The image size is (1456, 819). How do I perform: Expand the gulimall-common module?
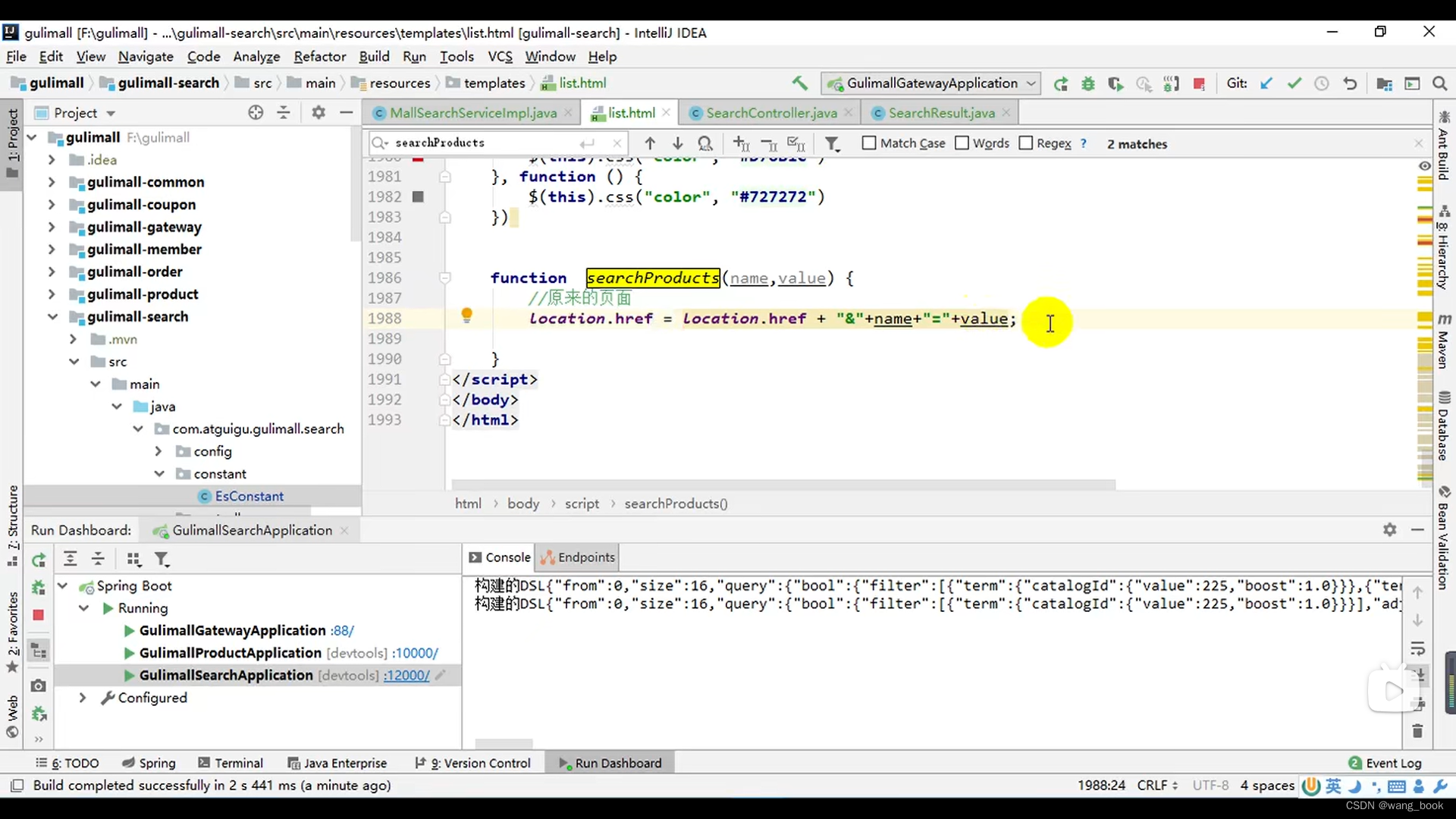tap(52, 182)
